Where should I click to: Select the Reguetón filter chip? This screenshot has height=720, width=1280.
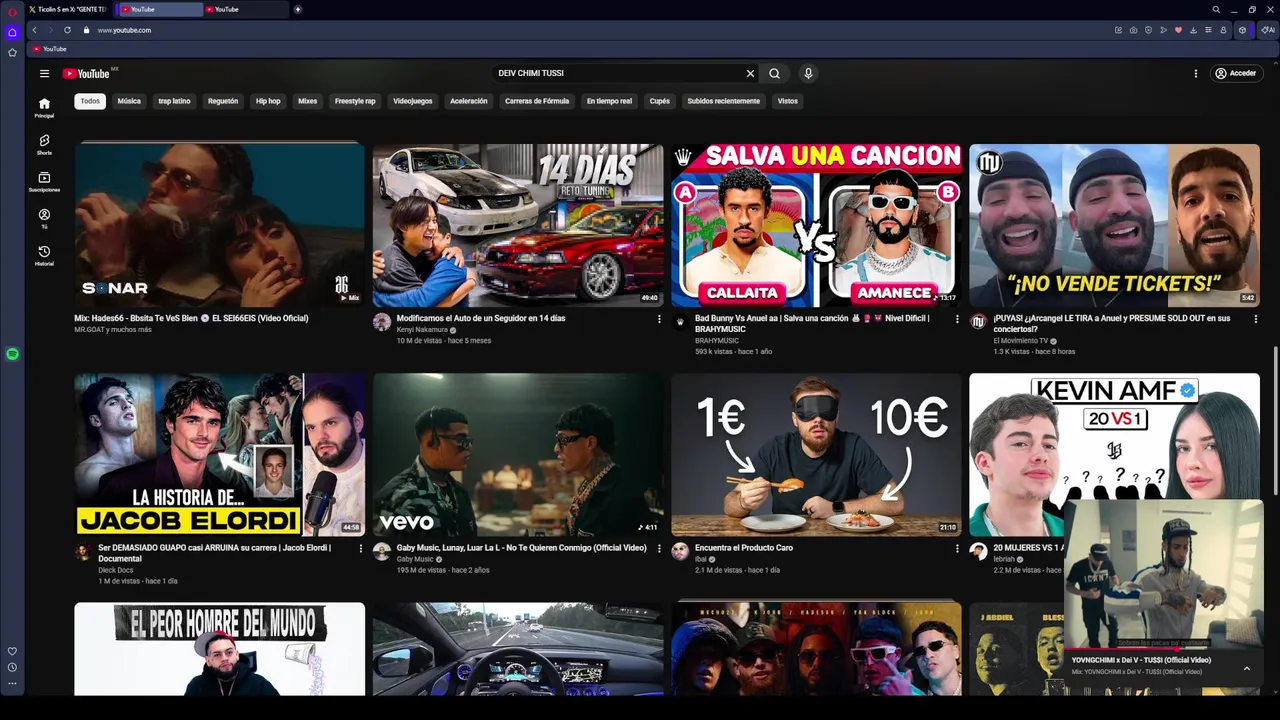(x=223, y=101)
